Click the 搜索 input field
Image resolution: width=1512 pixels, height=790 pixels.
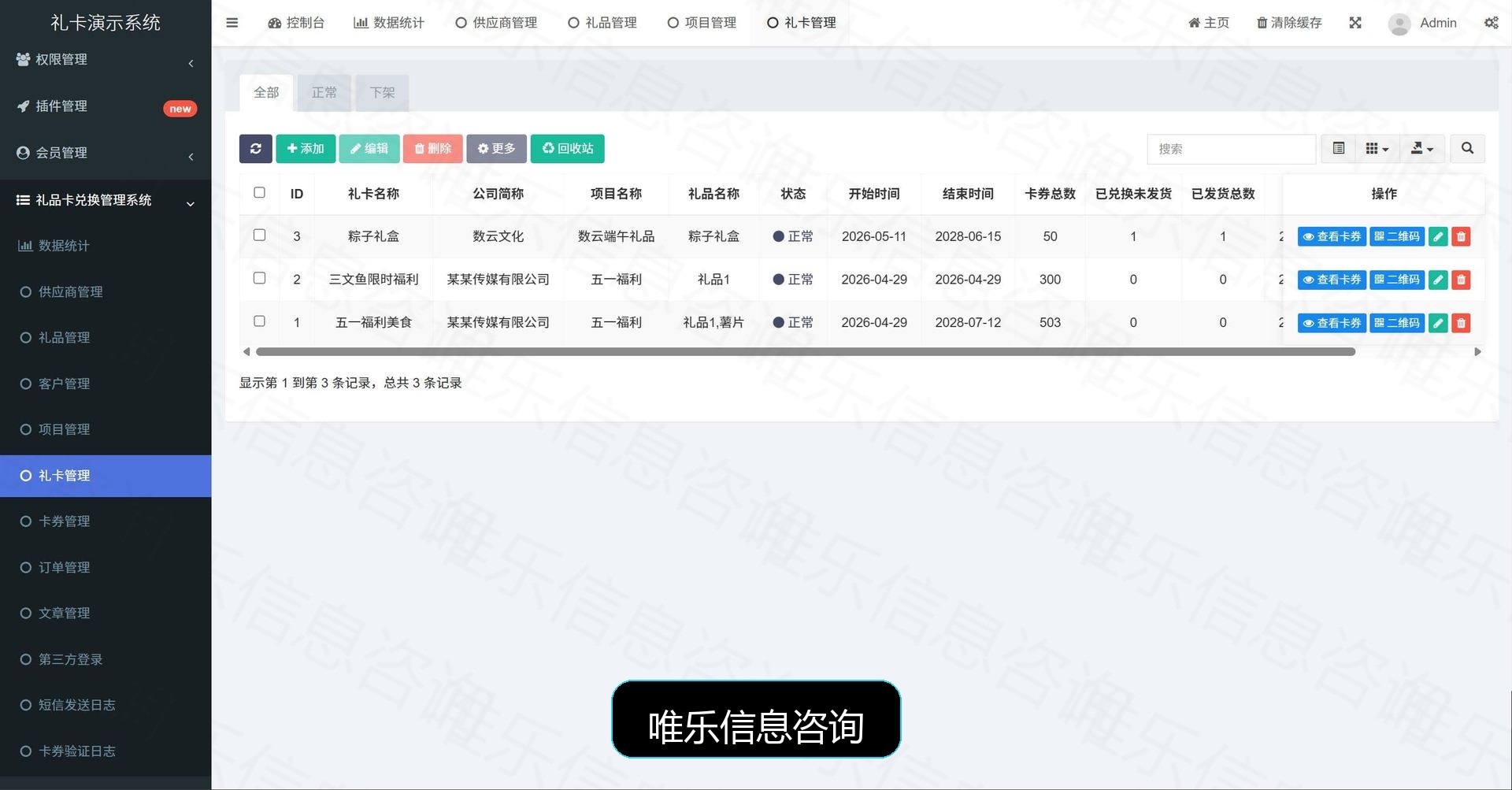coord(1232,149)
